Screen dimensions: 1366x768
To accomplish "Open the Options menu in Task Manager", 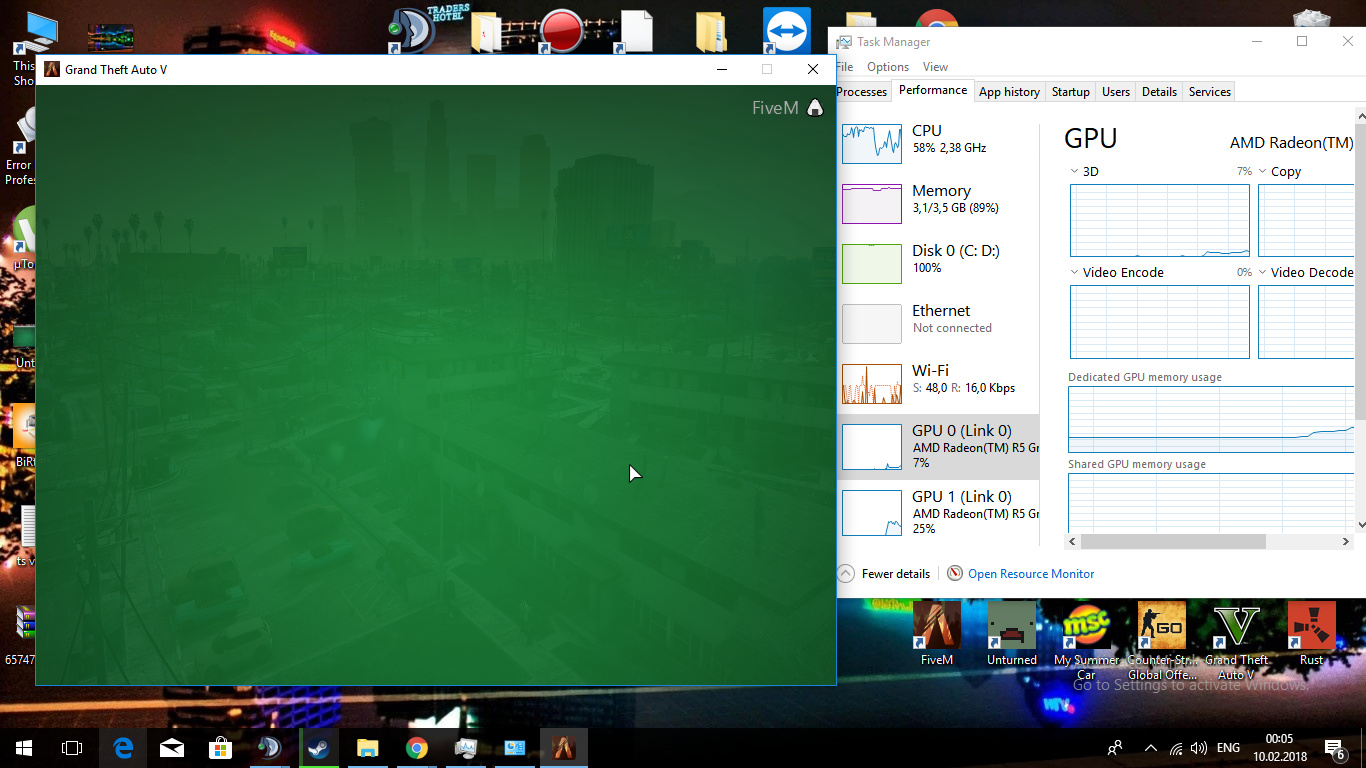I will tap(888, 67).
